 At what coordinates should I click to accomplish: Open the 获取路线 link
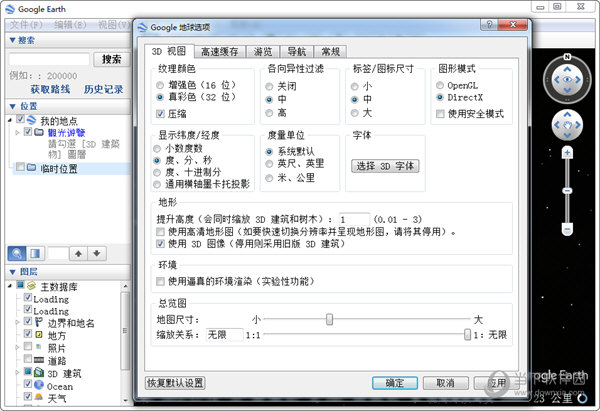point(50,89)
